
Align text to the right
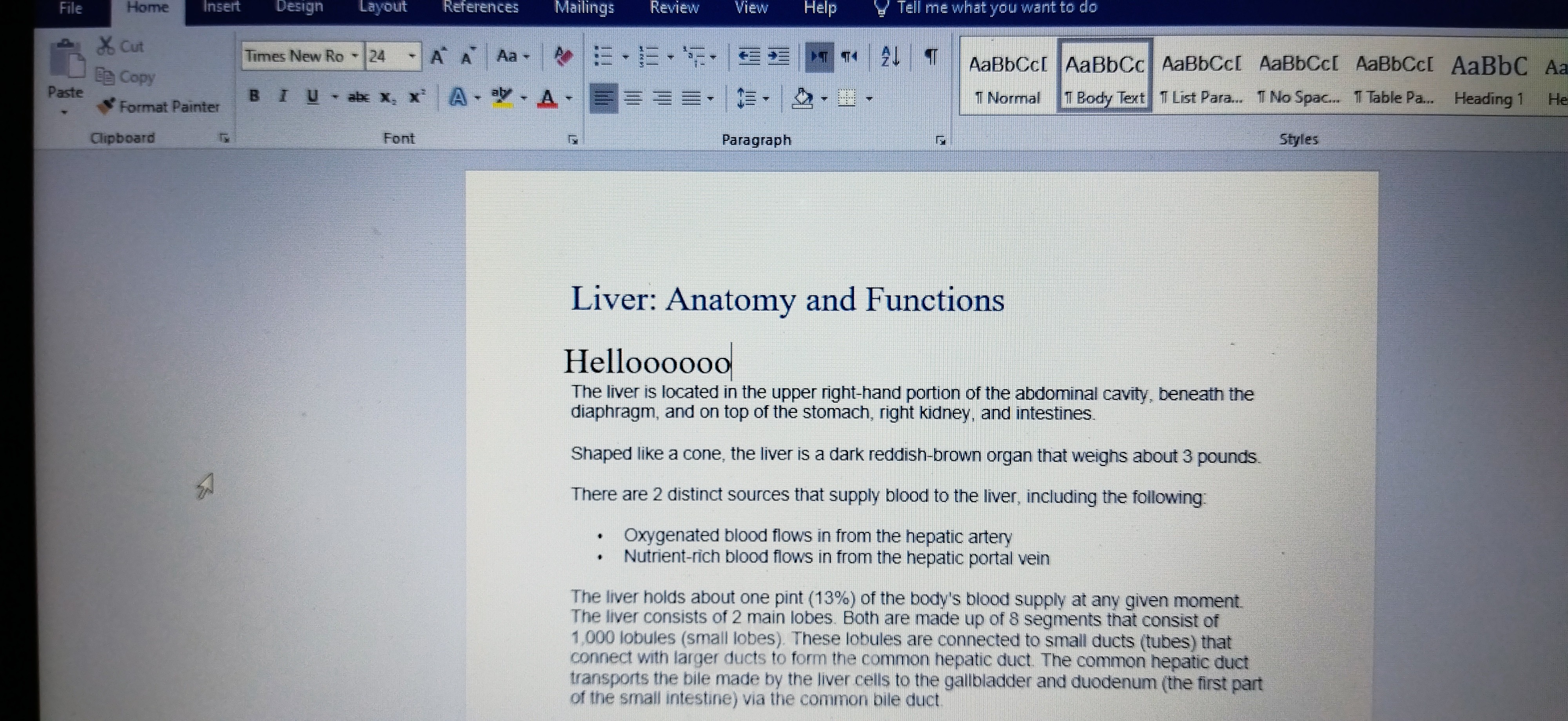pos(663,98)
